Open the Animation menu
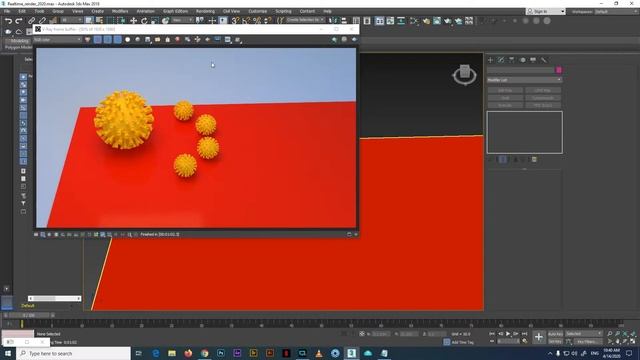Viewport: 640px width, 360px height. click(x=145, y=11)
